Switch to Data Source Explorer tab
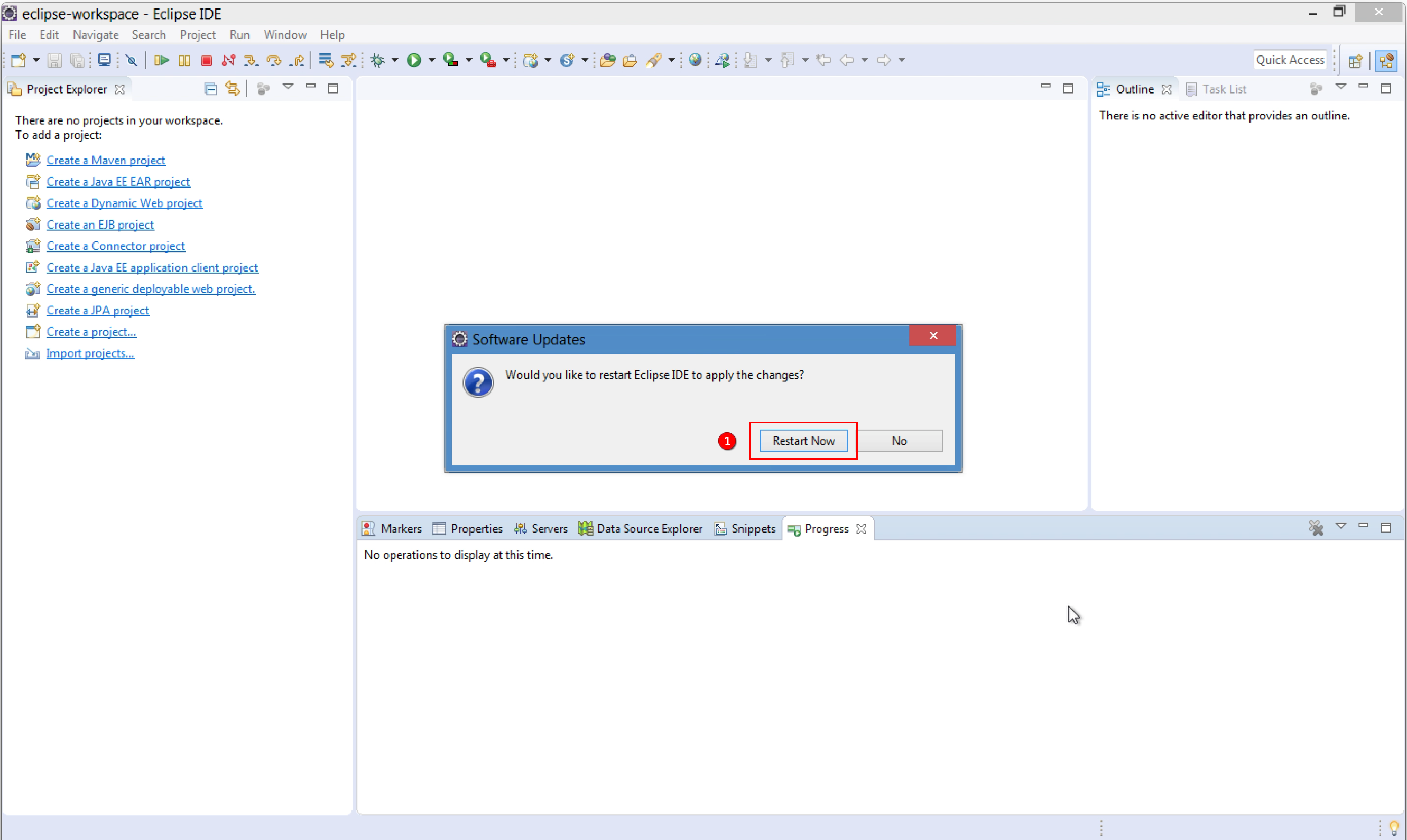This screenshot has width=1407, height=840. pos(641,528)
